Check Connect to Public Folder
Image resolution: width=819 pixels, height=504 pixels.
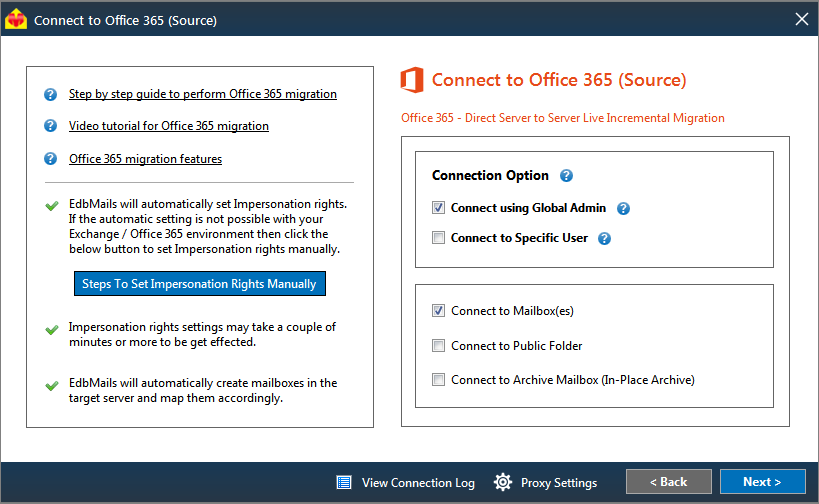[438, 345]
